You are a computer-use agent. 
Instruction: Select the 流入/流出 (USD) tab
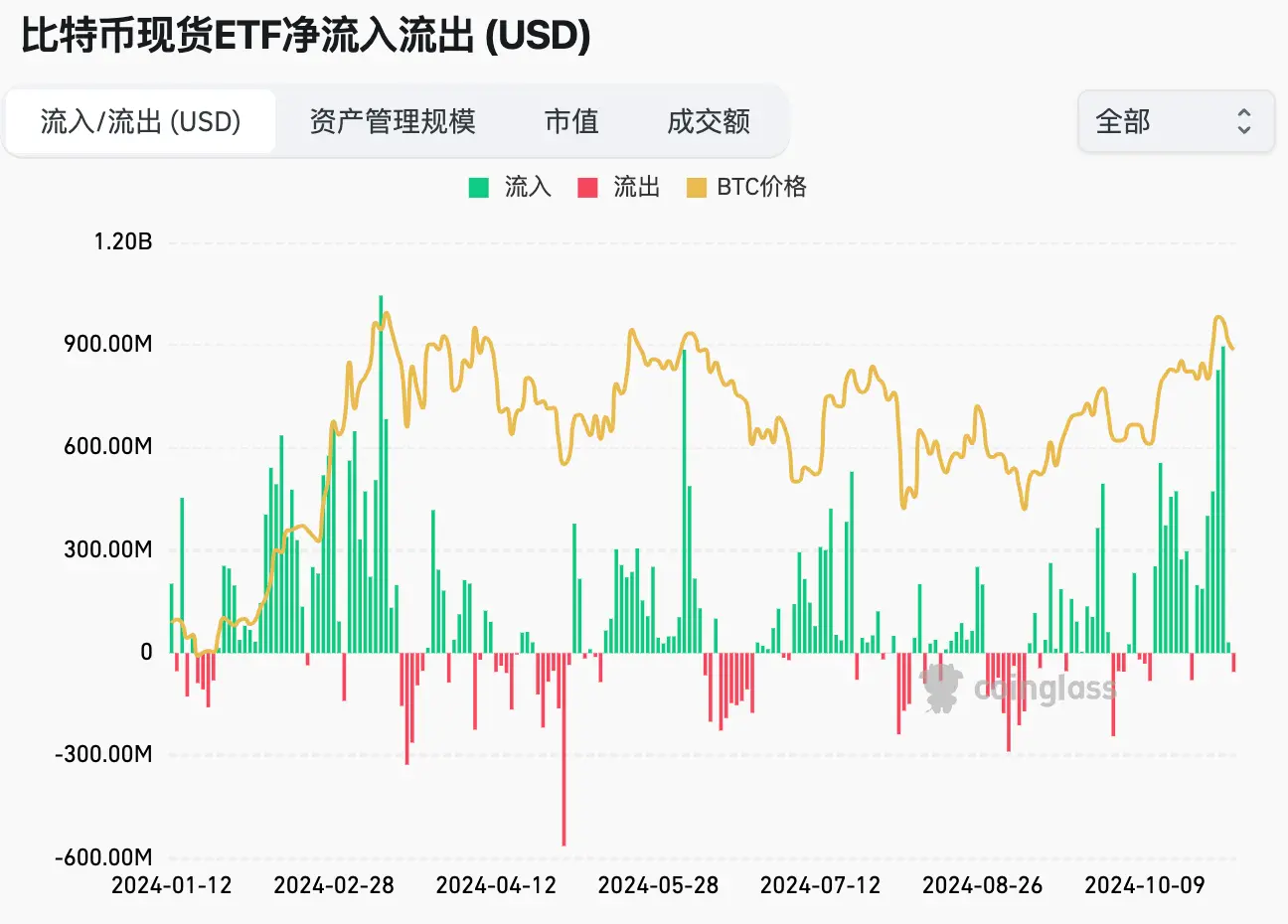coord(140,121)
